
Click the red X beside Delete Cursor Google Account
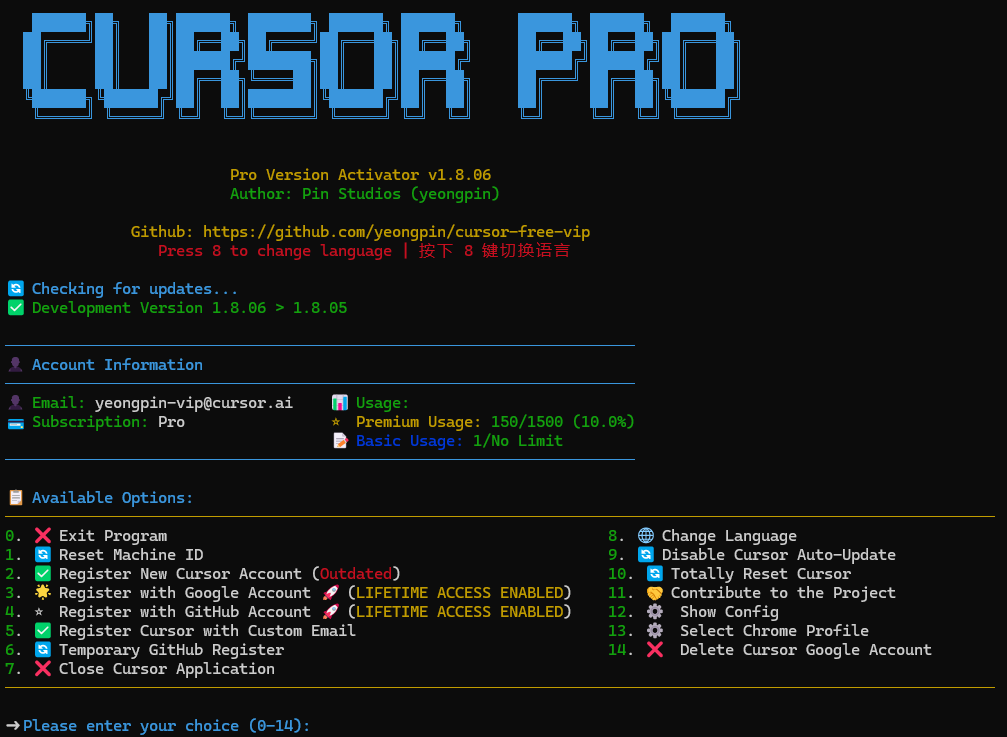(655, 650)
